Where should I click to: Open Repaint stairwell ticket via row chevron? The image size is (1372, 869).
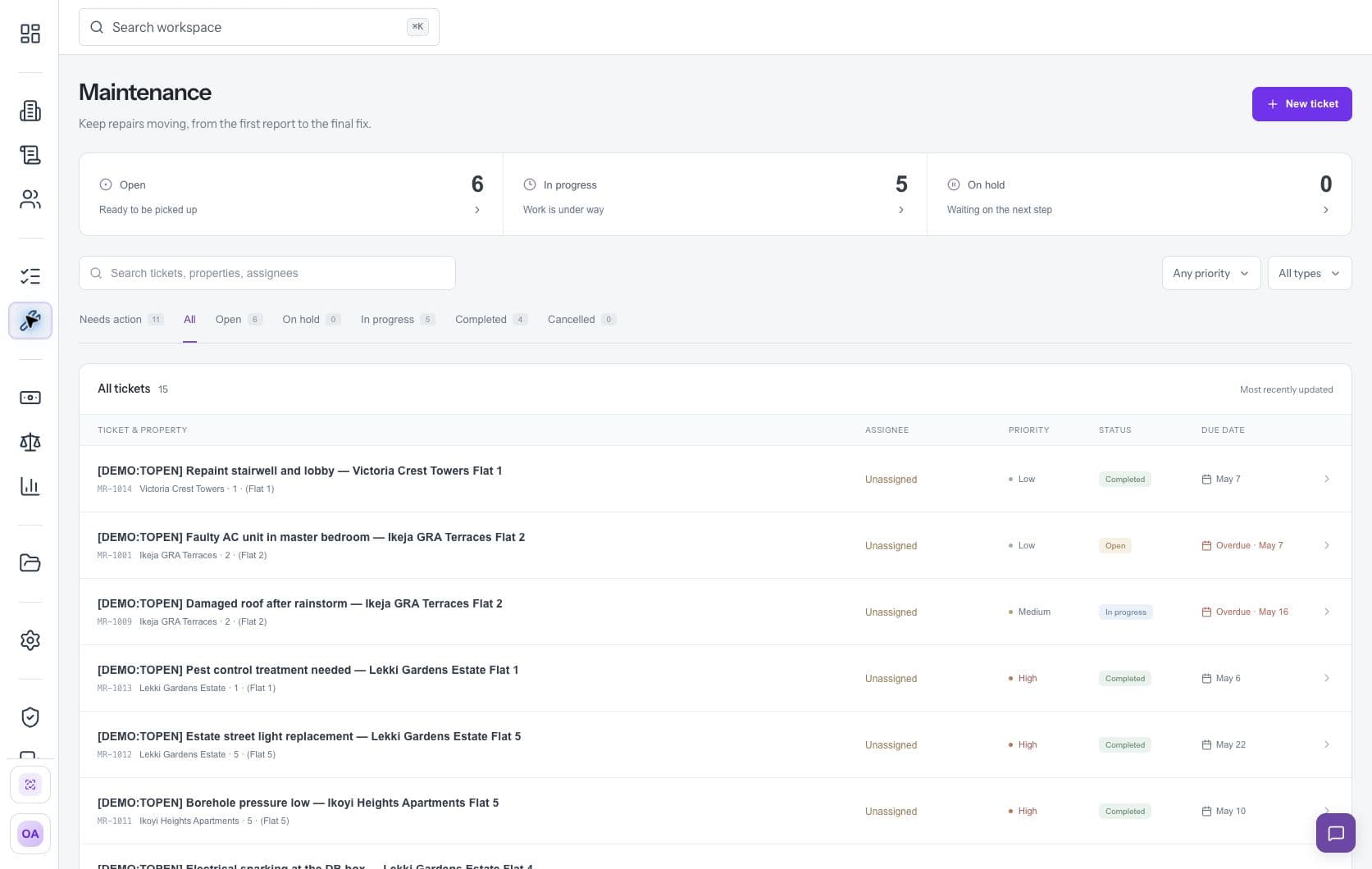point(1326,479)
